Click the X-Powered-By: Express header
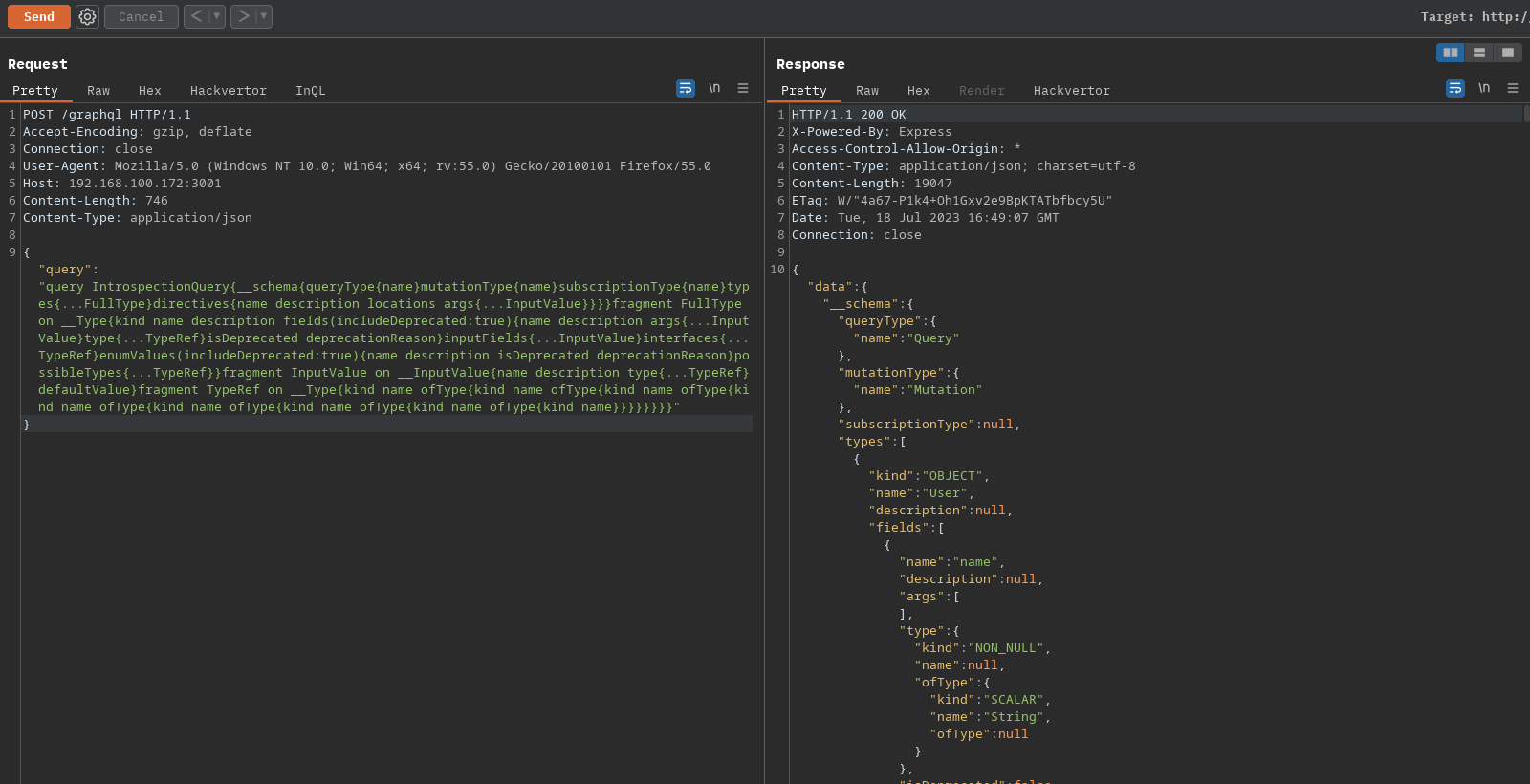The height and width of the screenshot is (784, 1530). click(x=872, y=132)
